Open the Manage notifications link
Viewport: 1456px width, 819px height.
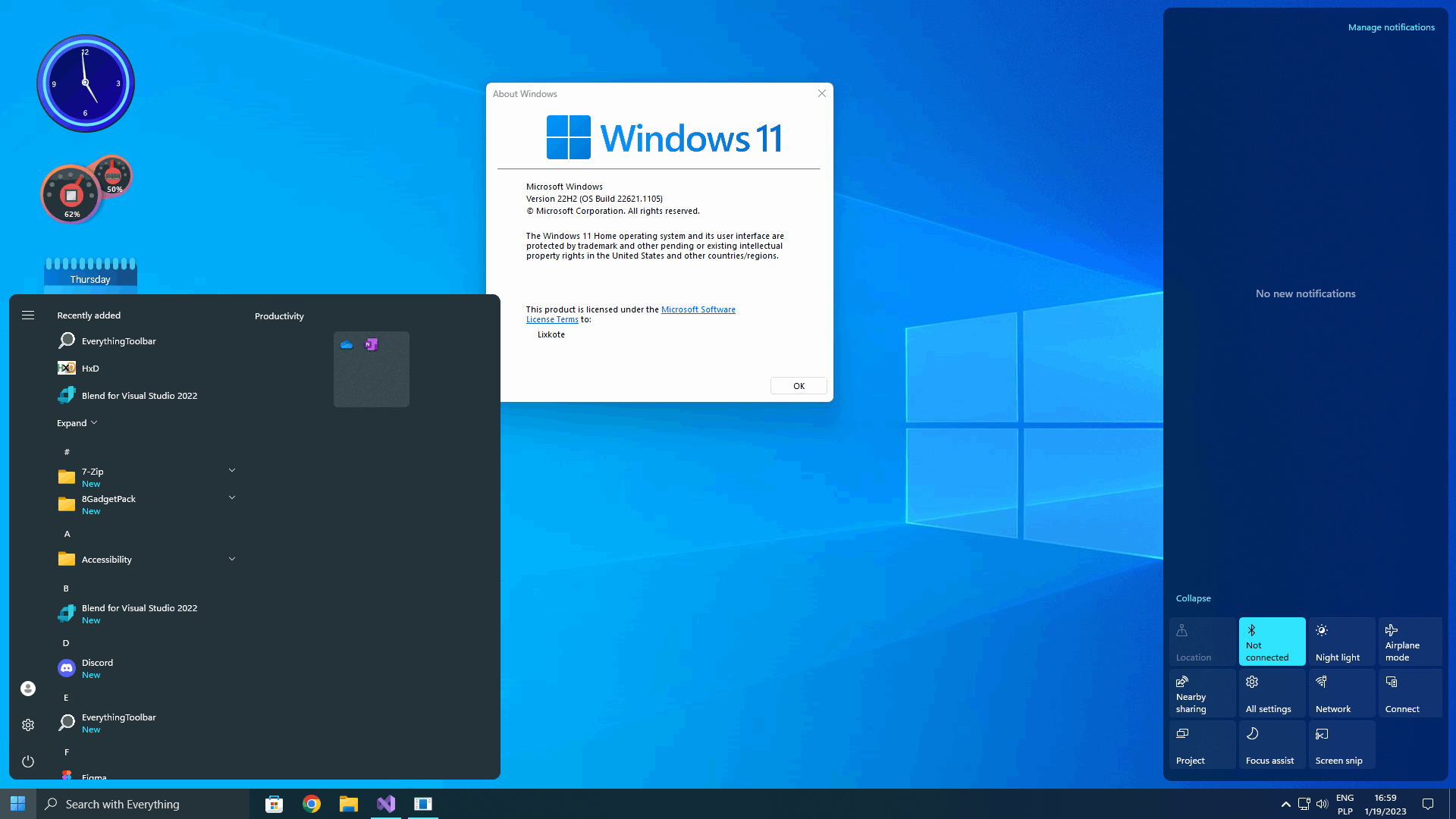pos(1391,27)
